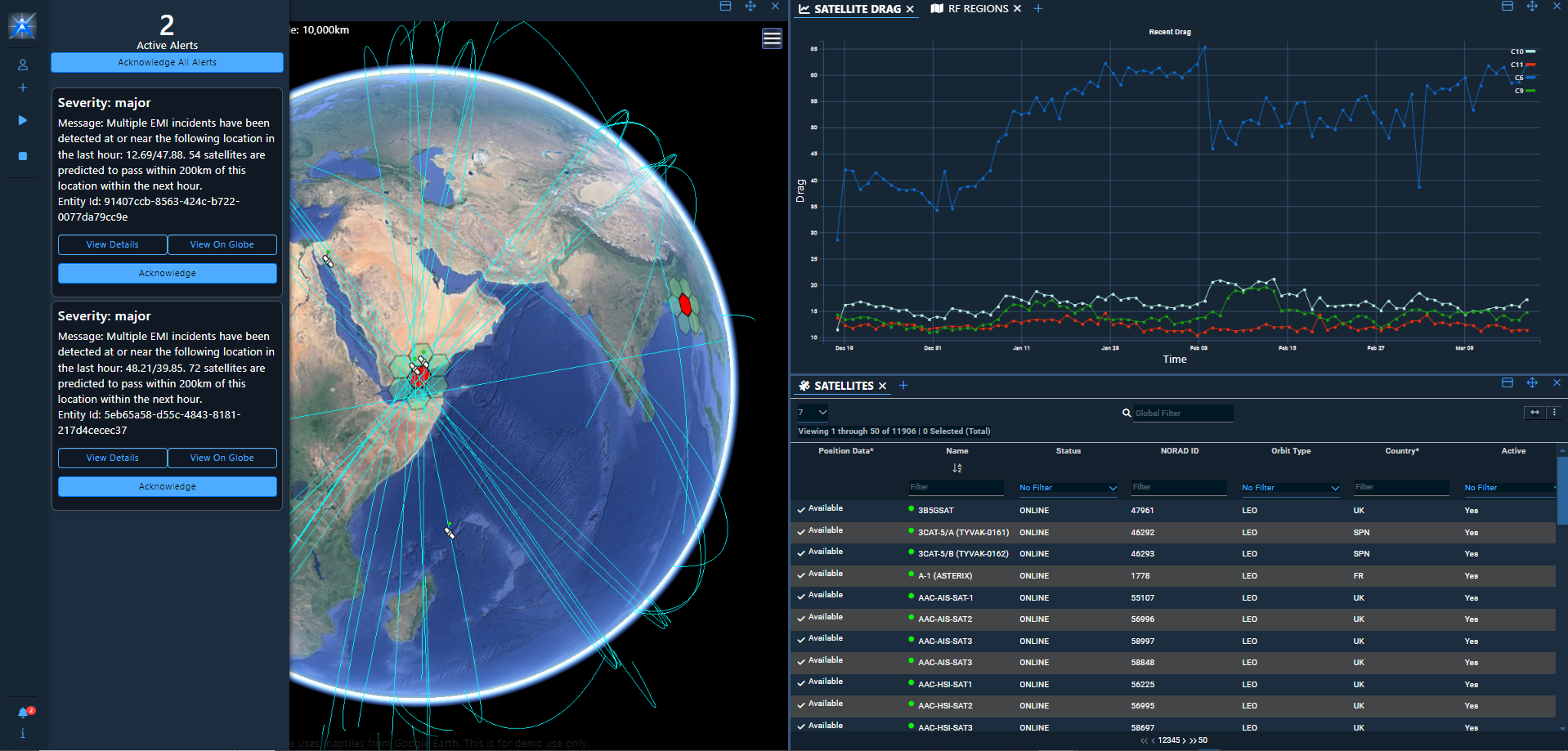
Task: Click the stop square icon in sidebar
Action: (23, 156)
